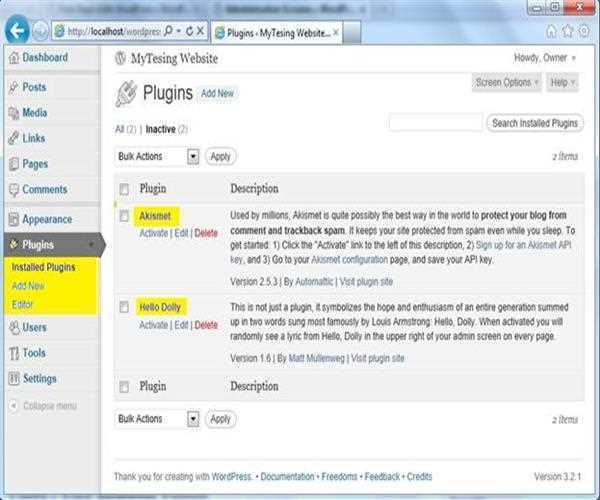
Task: Check the Hello Dolly plugin checkbox
Action: pos(124,307)
